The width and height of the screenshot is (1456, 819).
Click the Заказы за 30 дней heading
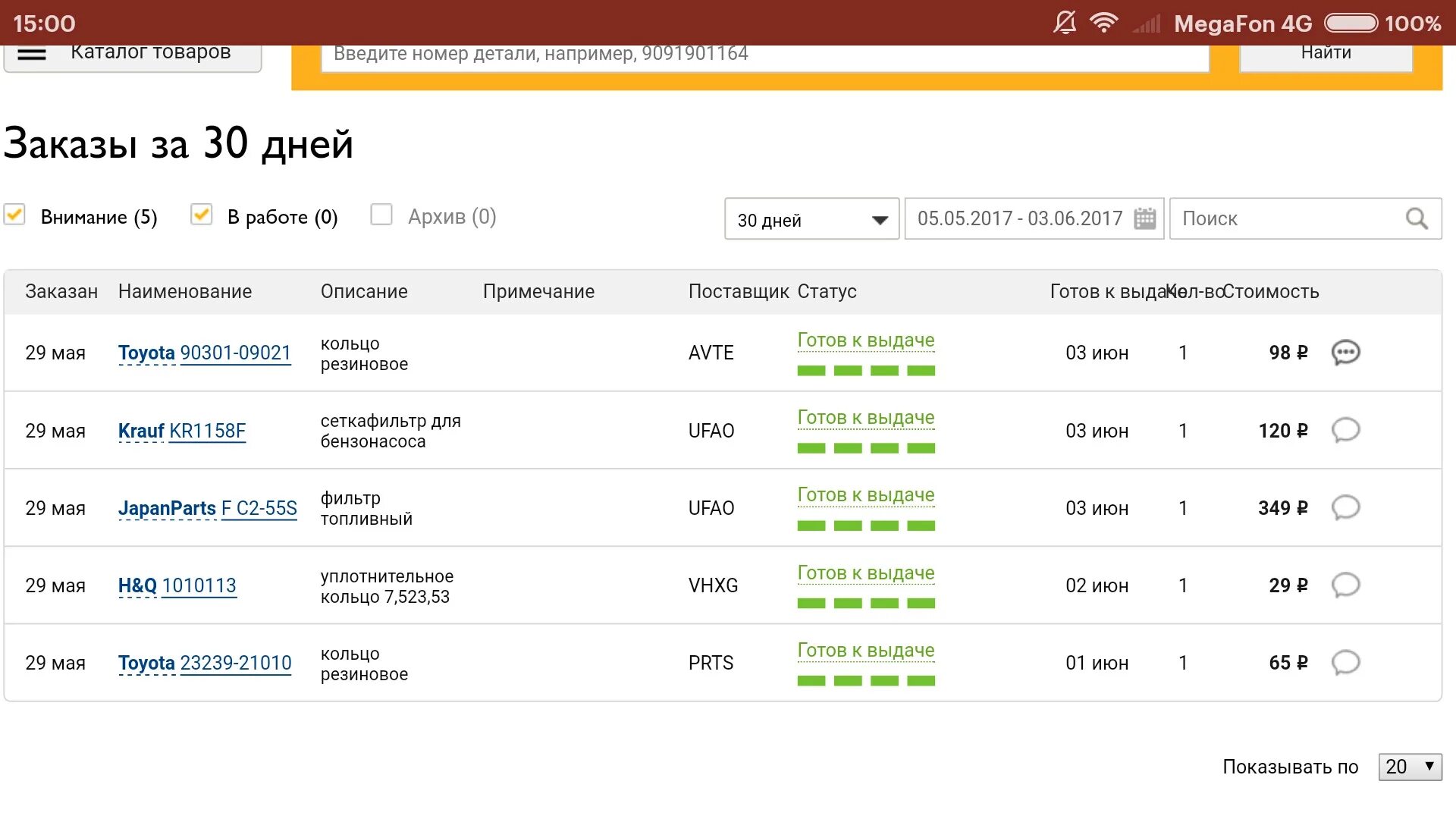click(179, 143)
